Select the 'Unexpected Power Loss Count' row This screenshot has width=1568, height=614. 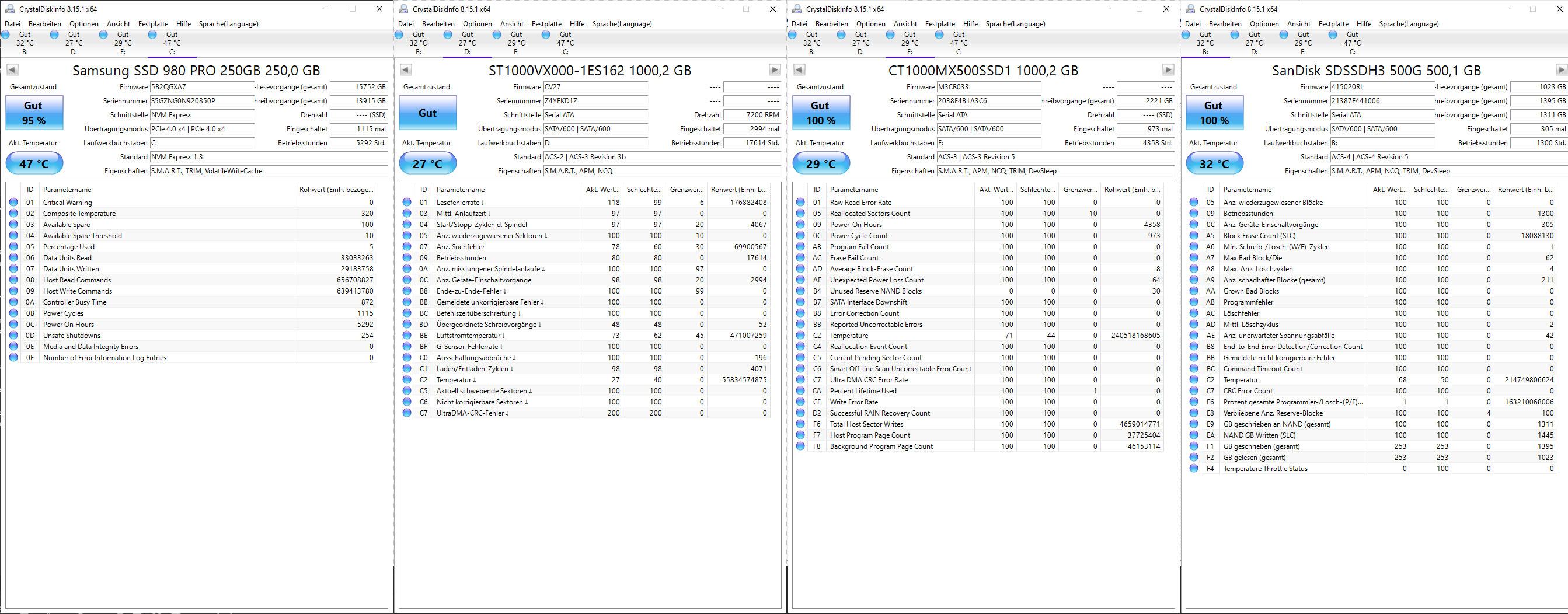(x=978, y=281)
